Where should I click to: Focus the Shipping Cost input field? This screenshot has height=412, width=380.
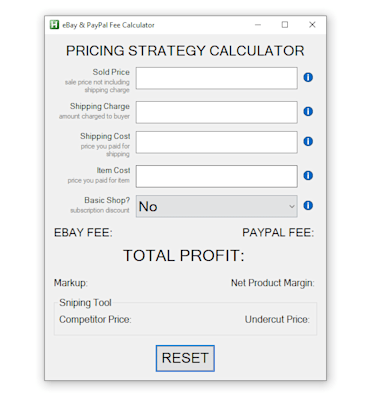217,142
